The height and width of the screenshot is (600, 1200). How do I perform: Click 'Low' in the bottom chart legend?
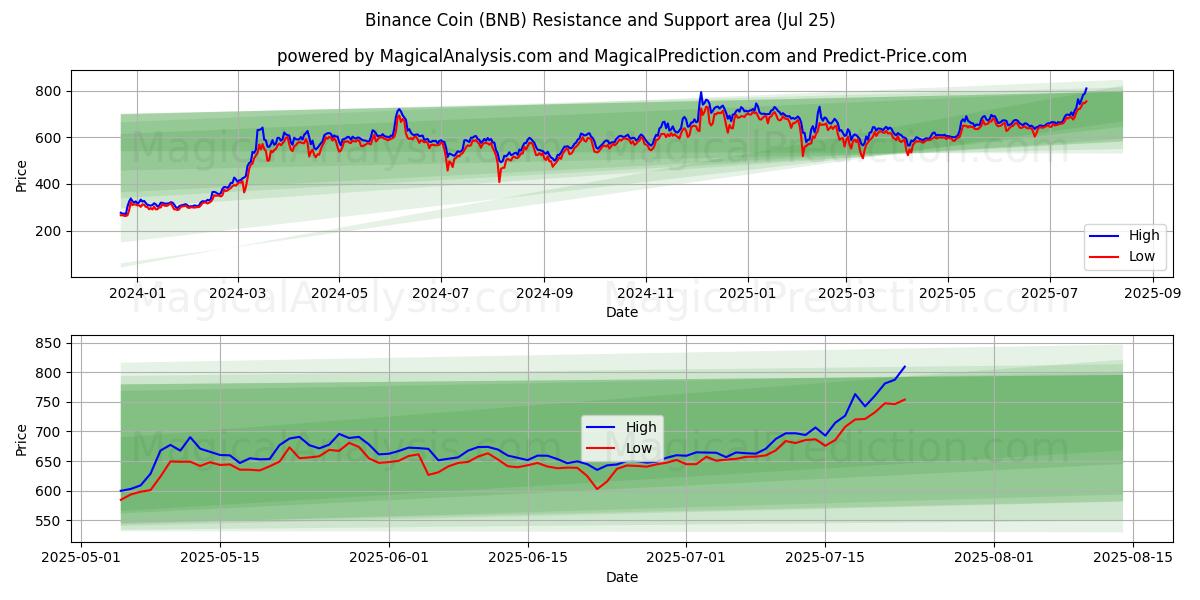point(639,448)
